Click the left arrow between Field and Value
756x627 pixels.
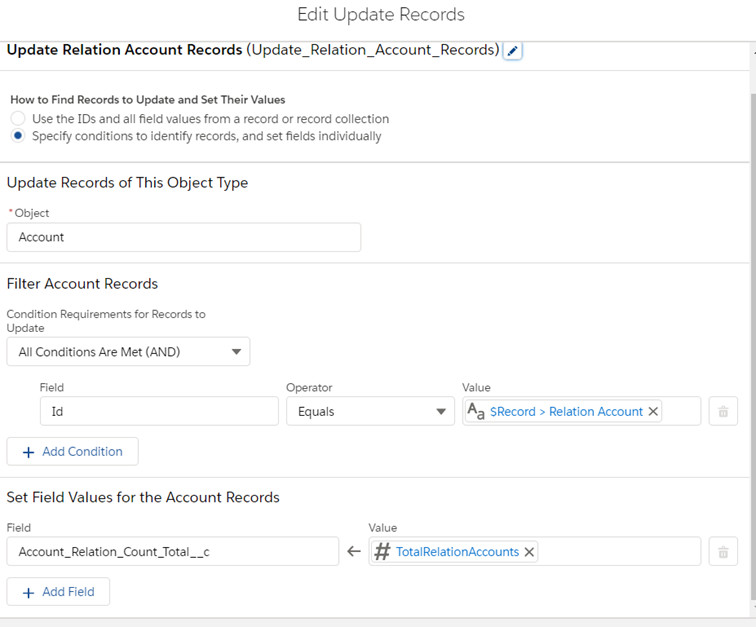(x=353, y=551)
